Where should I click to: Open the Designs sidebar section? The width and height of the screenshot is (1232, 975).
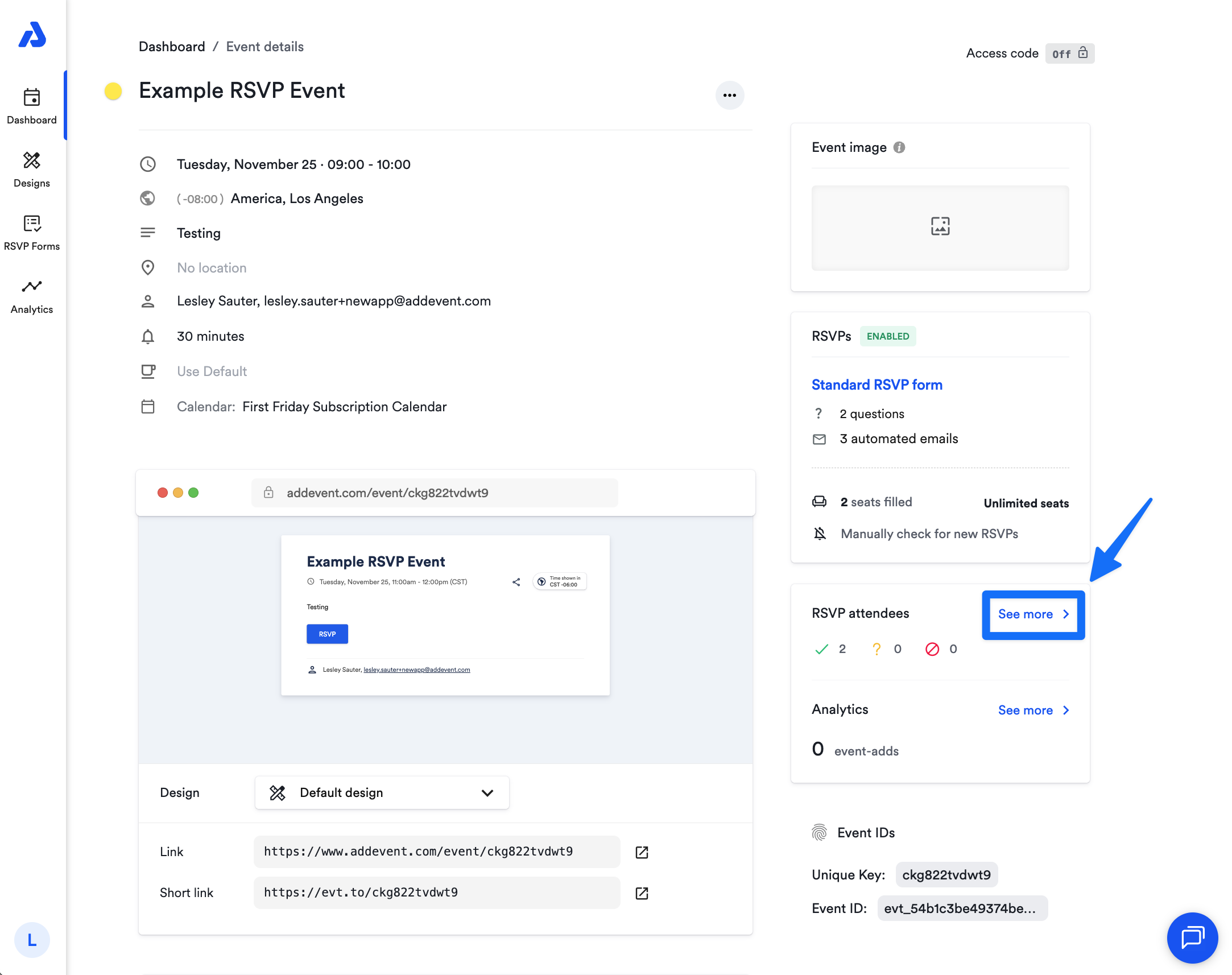click(32, 170)
